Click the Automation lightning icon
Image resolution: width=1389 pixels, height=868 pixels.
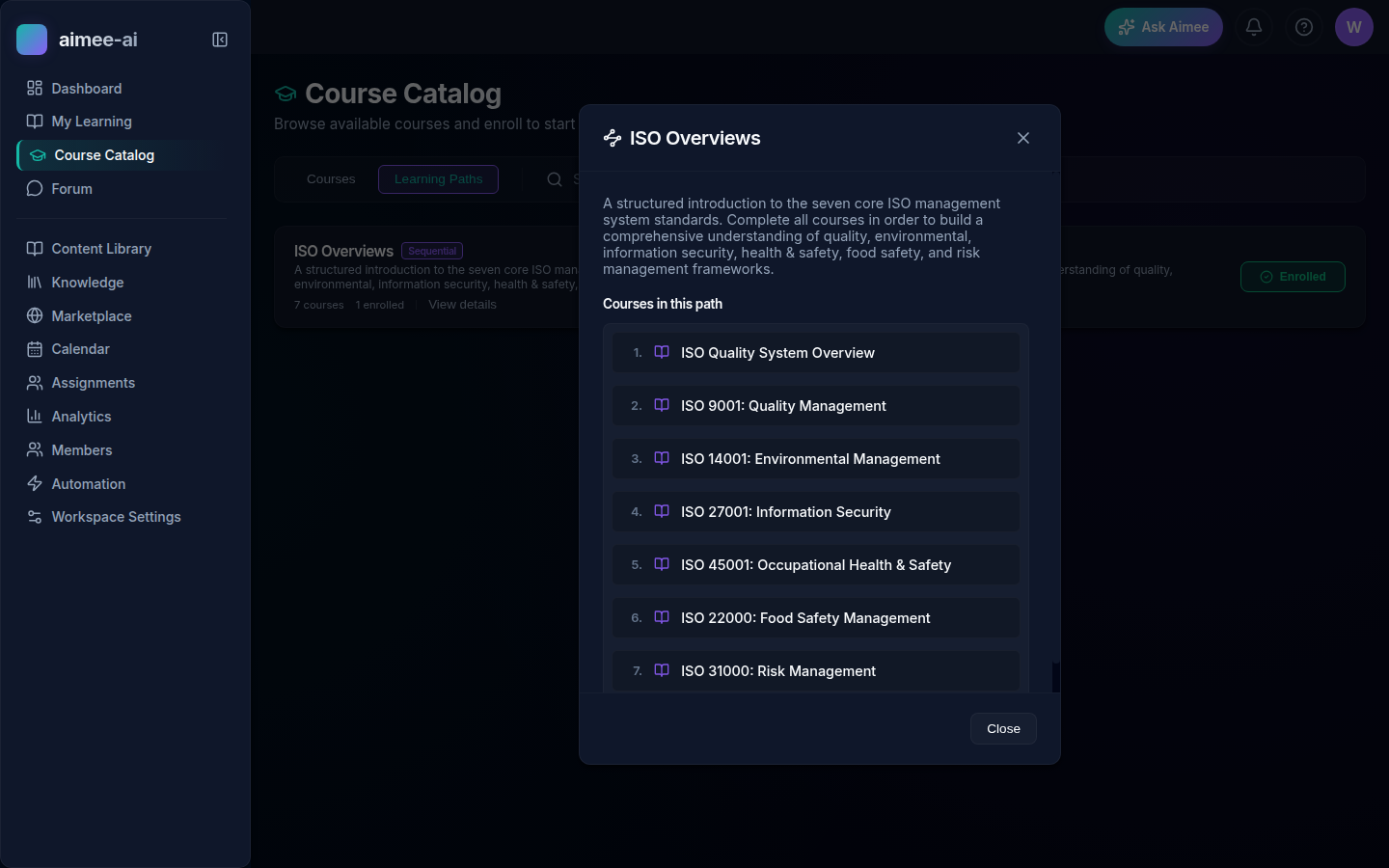click(x=35, y=484)
